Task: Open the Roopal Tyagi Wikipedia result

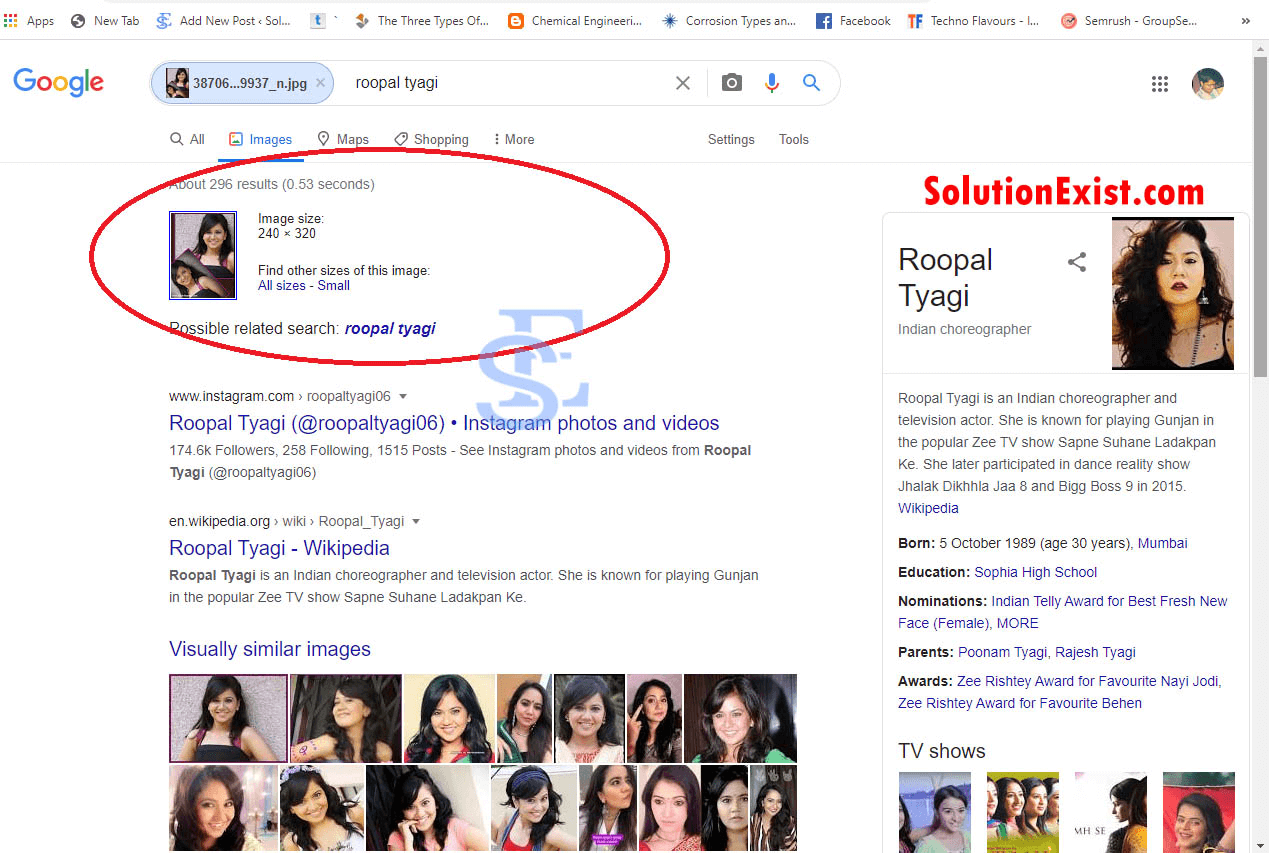Action: pyautogui.click(x=279, y=548)
